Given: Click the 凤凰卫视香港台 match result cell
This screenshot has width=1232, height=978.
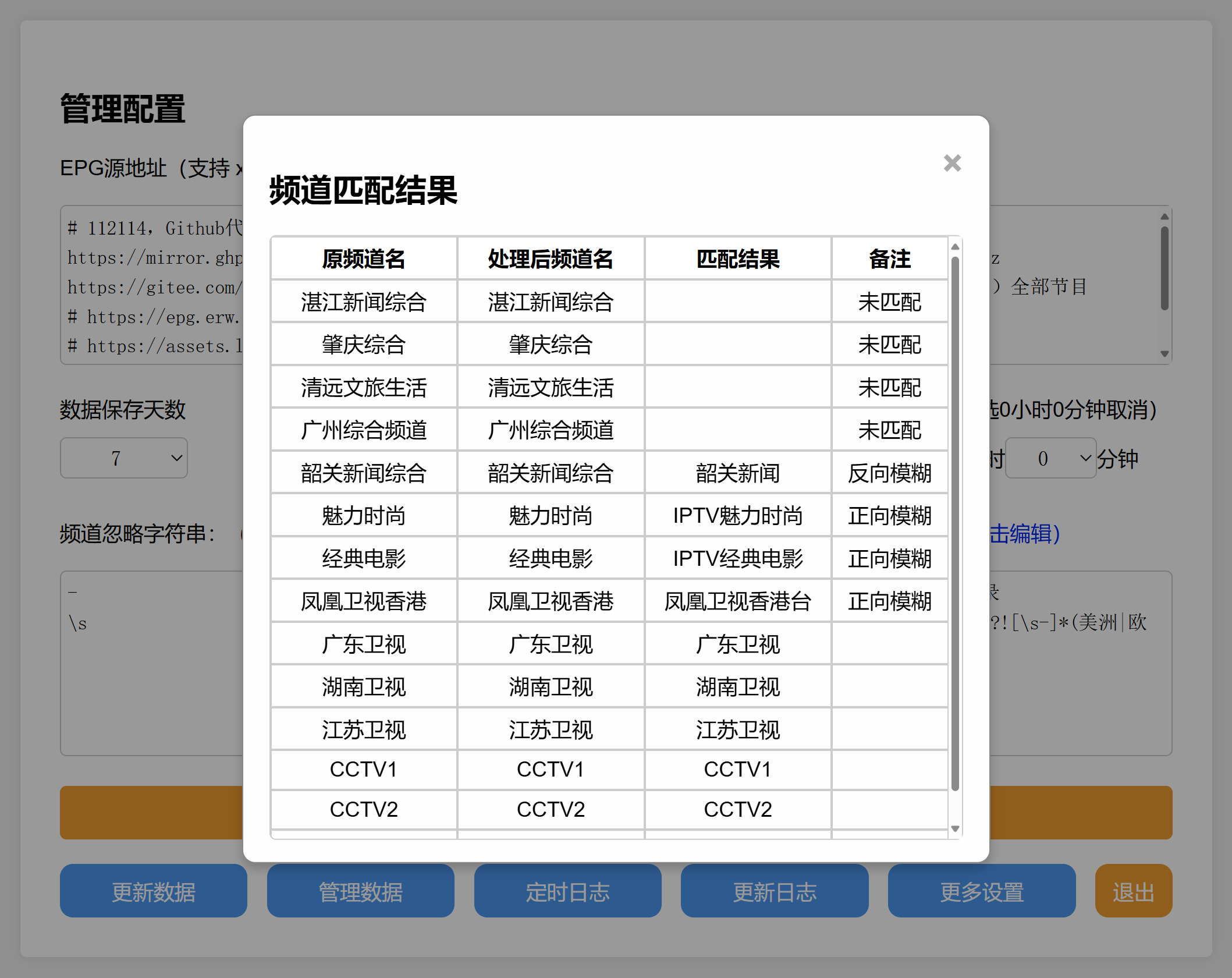Looking at the screenshot, I should tap(737, 601).
